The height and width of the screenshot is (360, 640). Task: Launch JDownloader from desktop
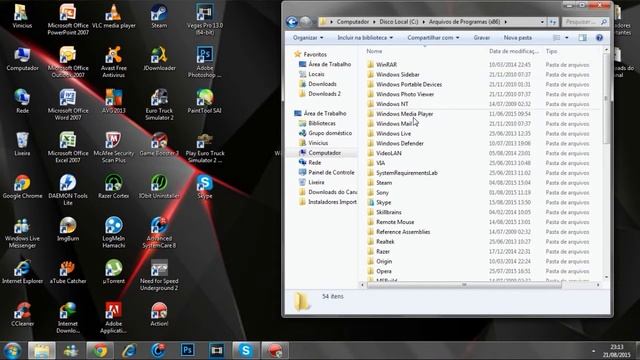pos(159,59)
